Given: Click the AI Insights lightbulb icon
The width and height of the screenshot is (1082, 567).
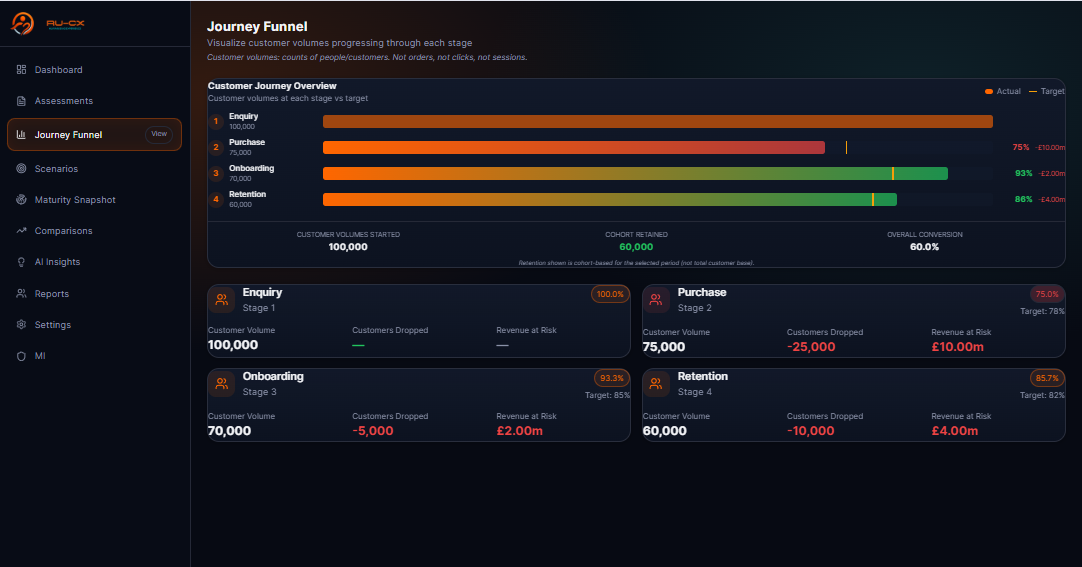Looking at the screenshot, I should [21, 262].
